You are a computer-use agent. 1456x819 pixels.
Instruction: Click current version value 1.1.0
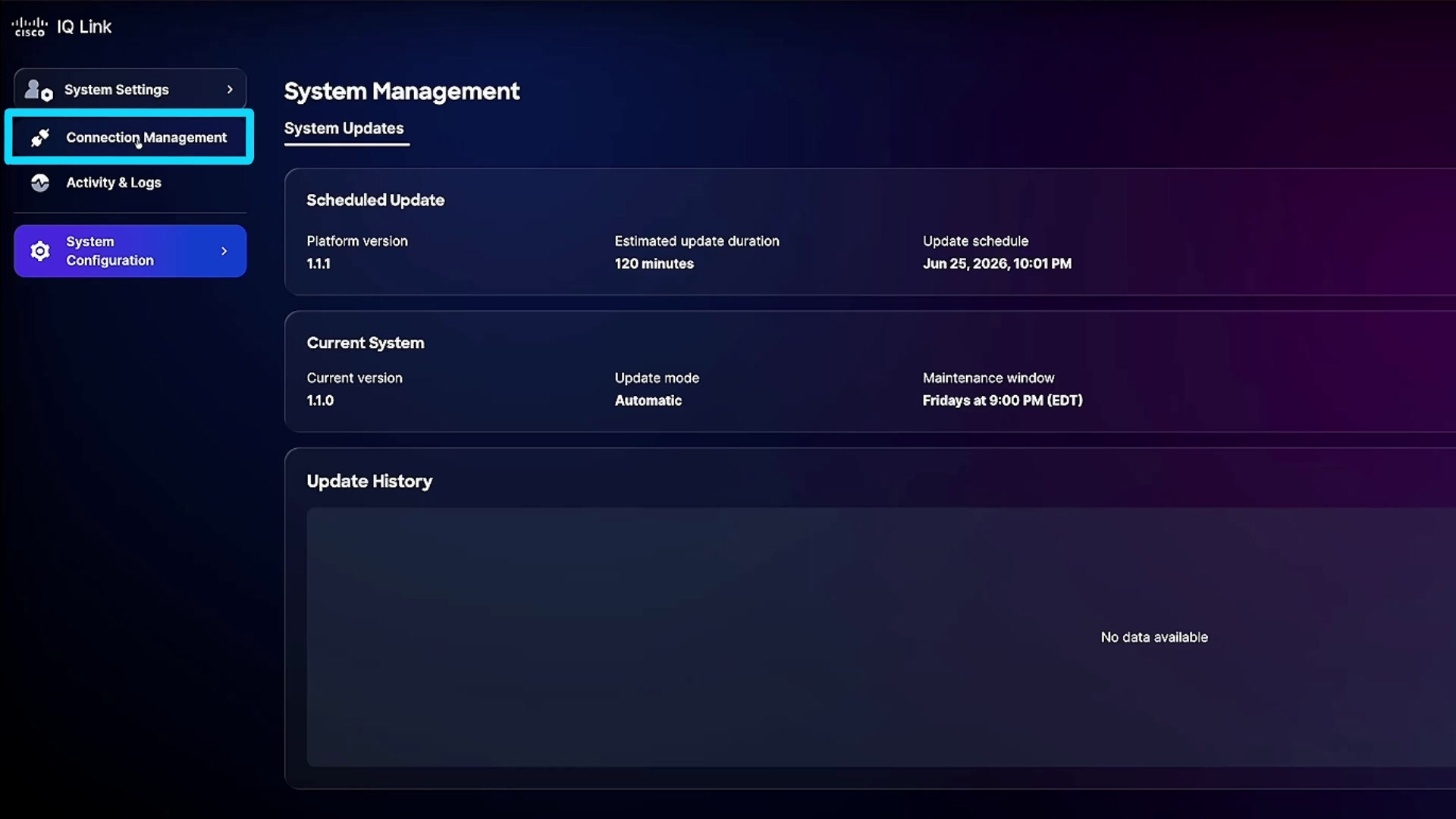tap(320, 400)
